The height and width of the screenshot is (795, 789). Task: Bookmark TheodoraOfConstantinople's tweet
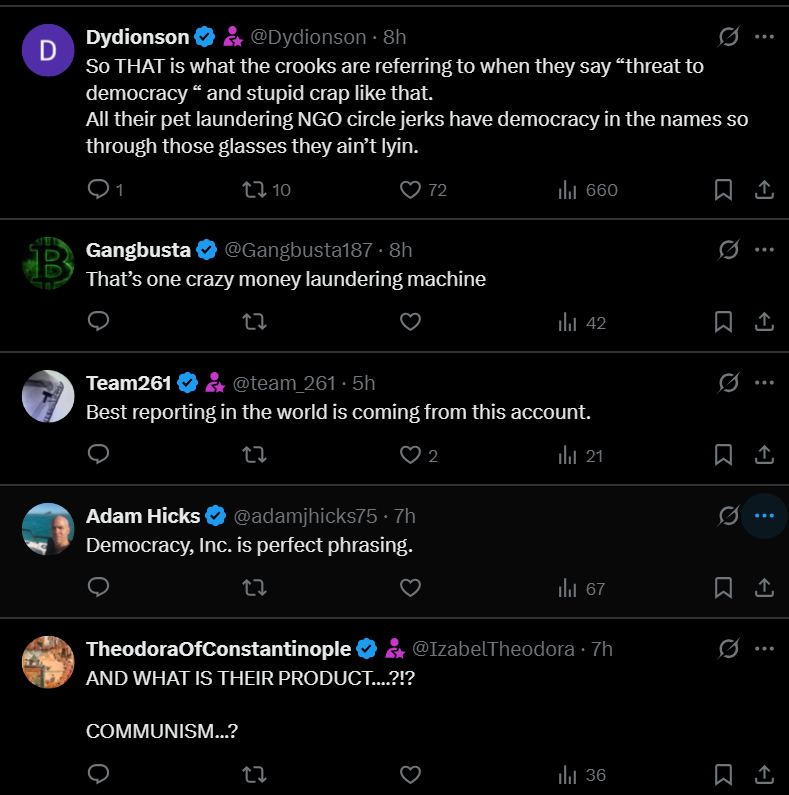point(723,774)
